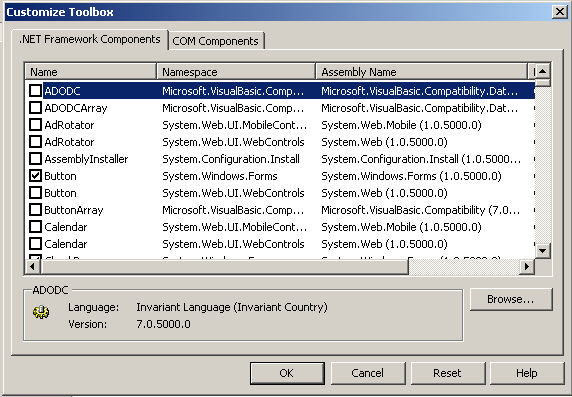The height and width of the screenshot is (397, 572).
Task: Check the System.Web.UI.WebControls Button checkbox
Action: pyautogui.click(x=35, y=193)
